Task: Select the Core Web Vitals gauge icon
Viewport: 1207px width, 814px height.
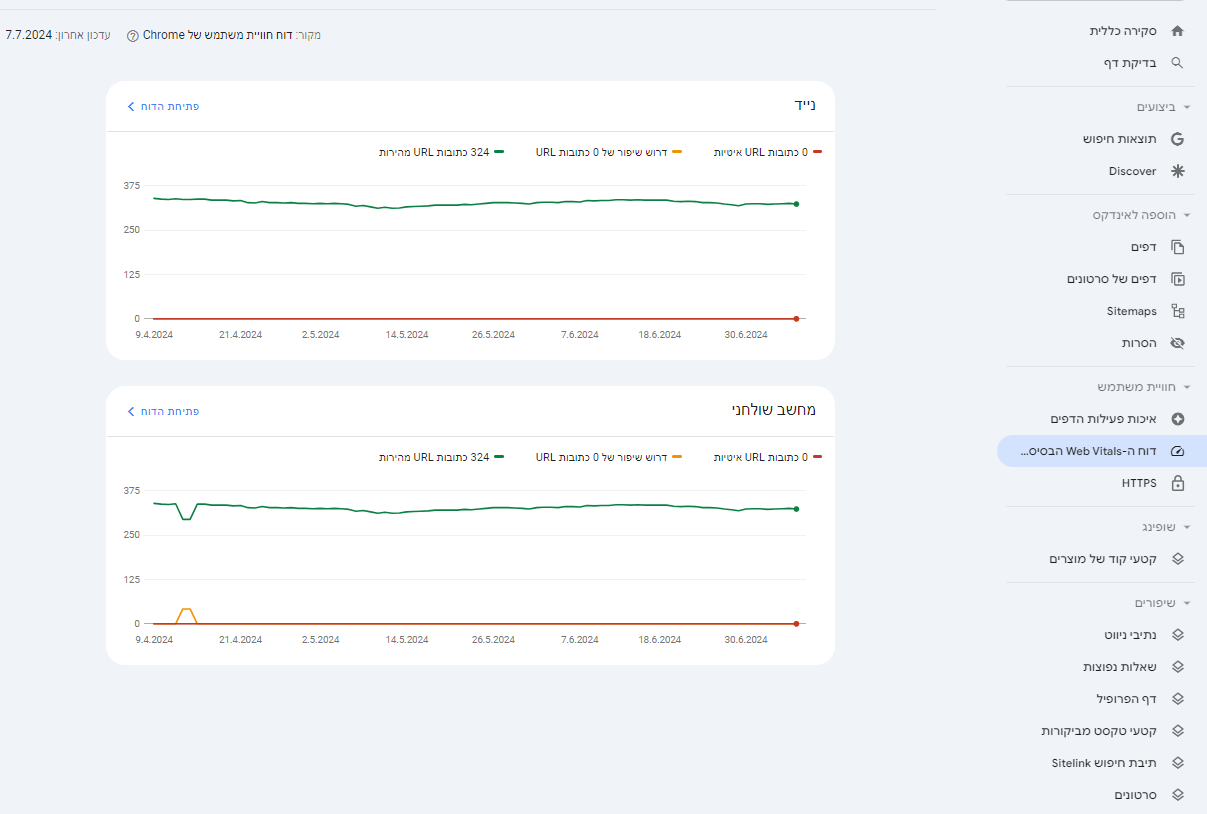Action: [x=1177, y=451]
